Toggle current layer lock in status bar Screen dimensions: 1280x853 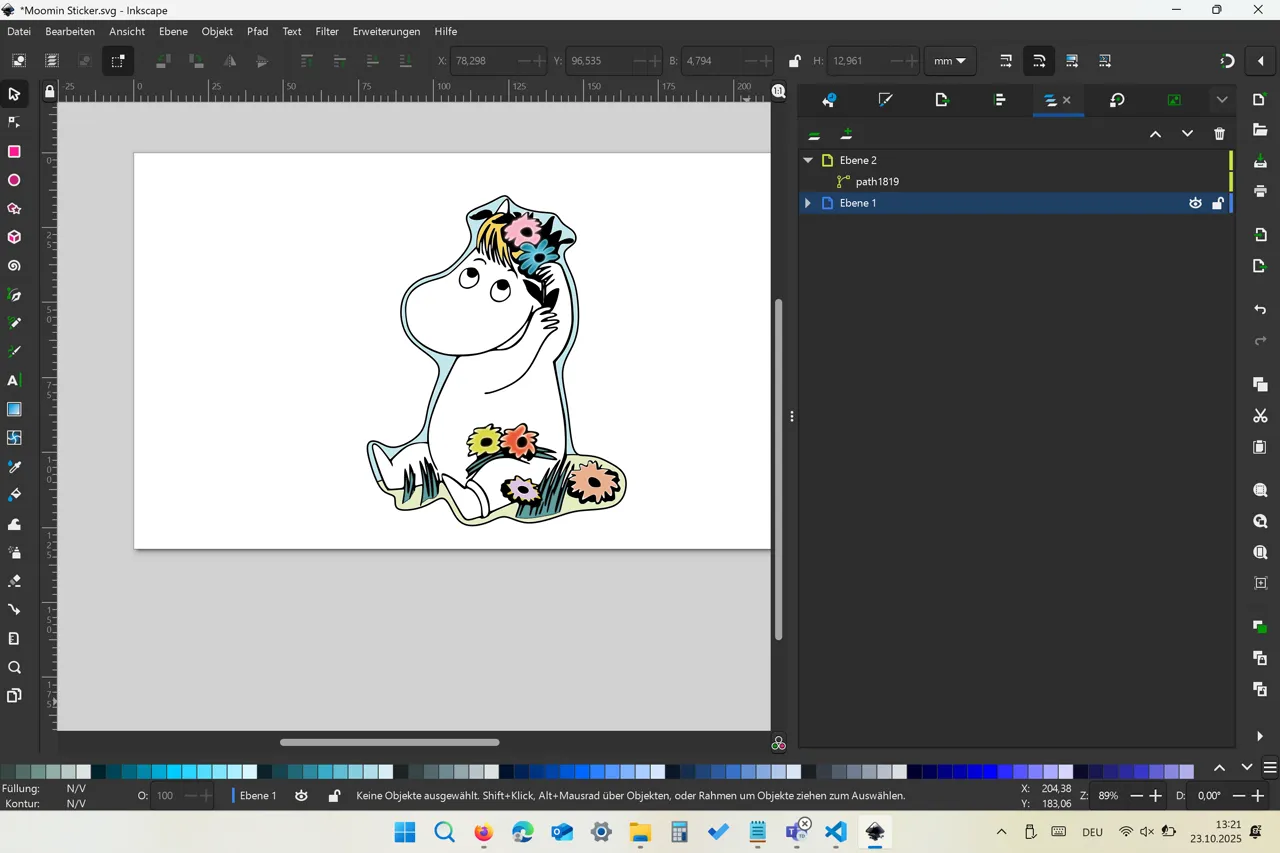(334, 796)
